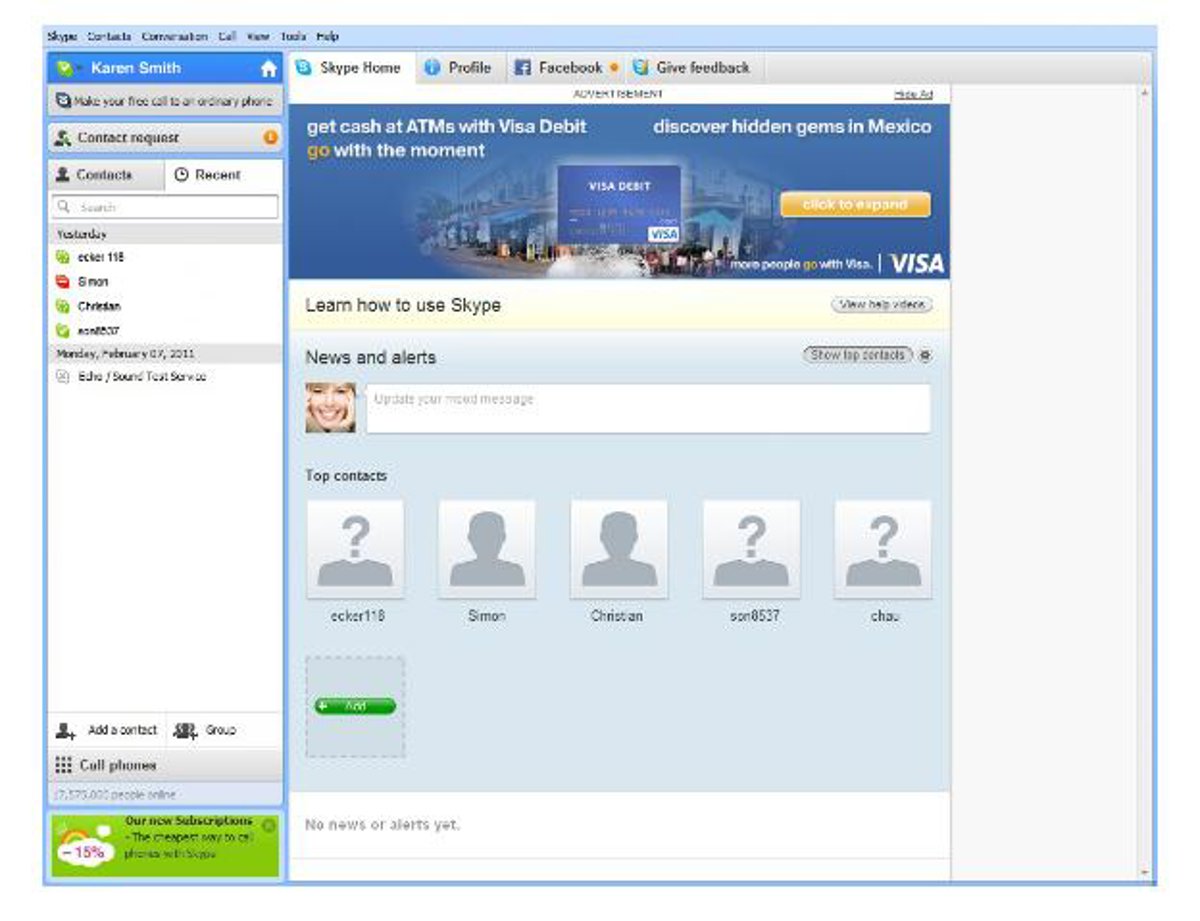Click the orange Contact request alert badge

click(x=270, y=138)
